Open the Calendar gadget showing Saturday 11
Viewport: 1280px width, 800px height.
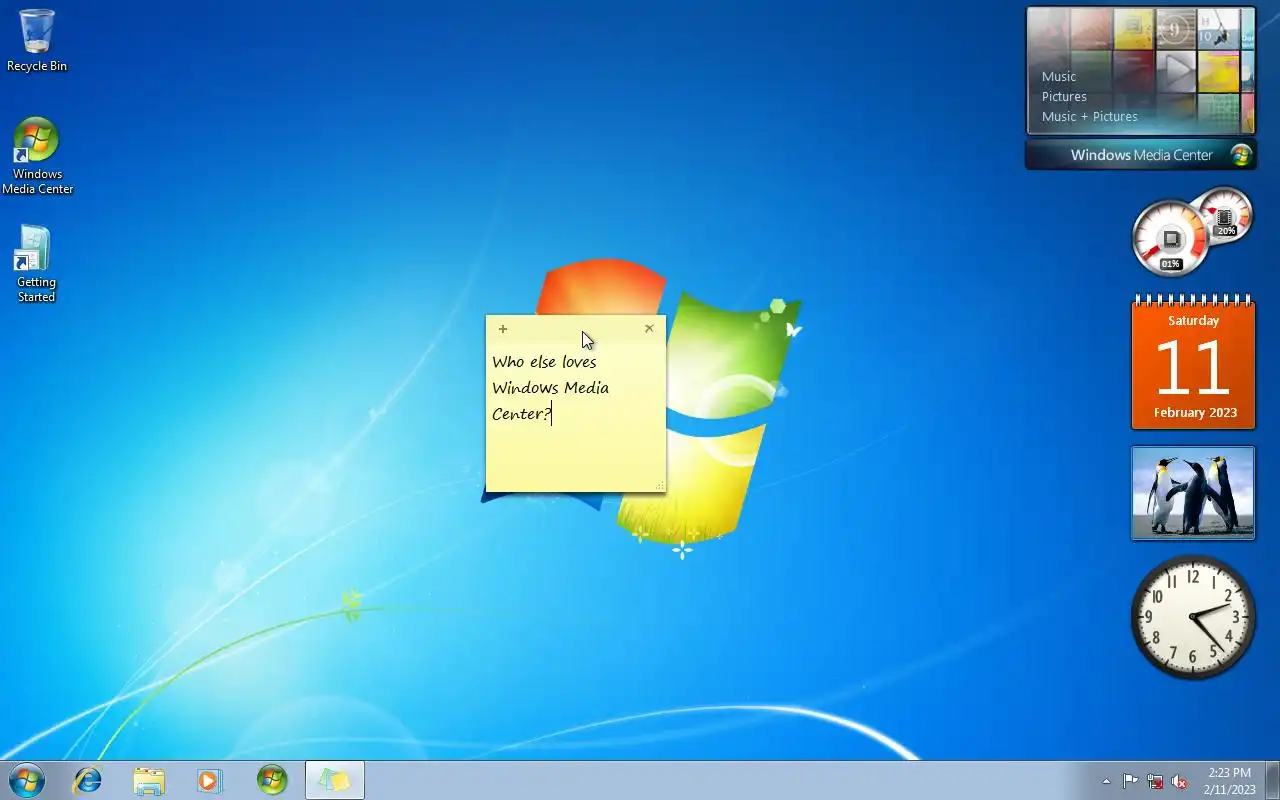1193,363
